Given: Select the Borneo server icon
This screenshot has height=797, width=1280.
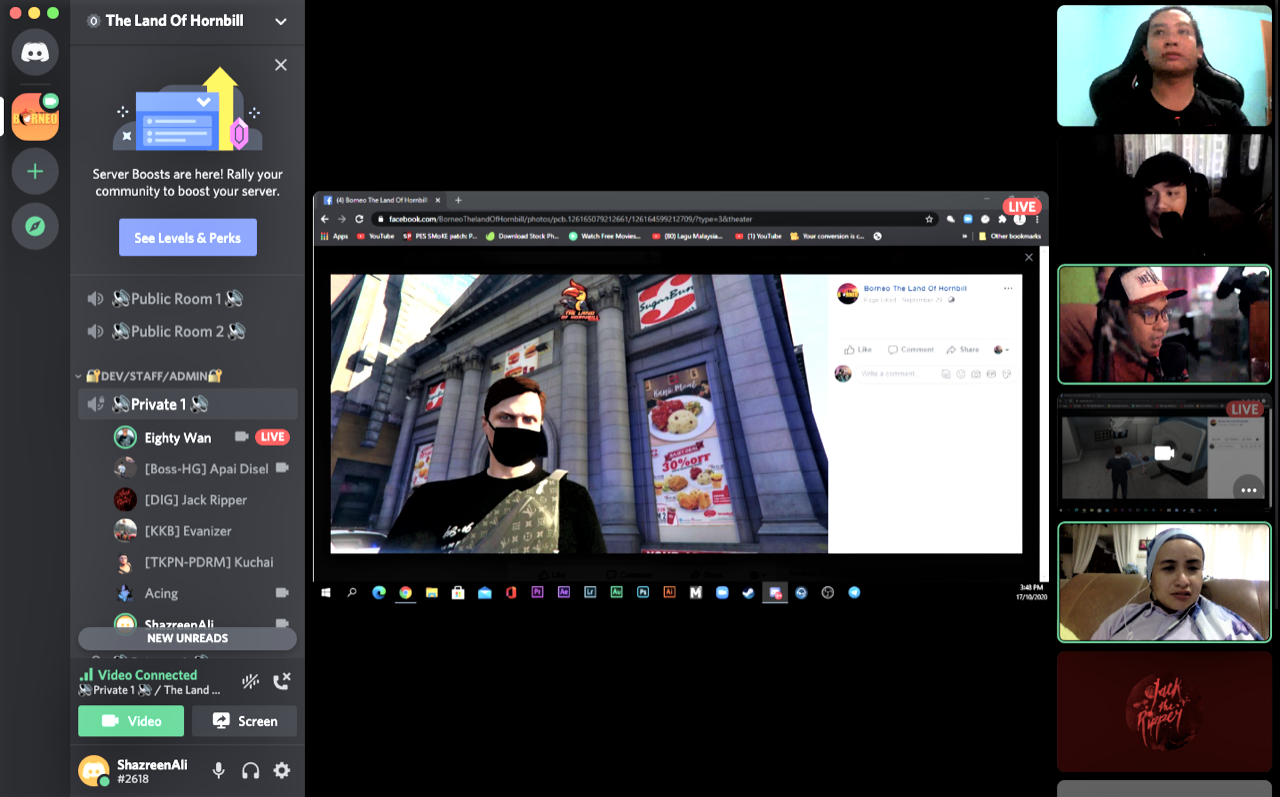Looking at the screenshot, I should pyautogui.click(x=35, y=117).
